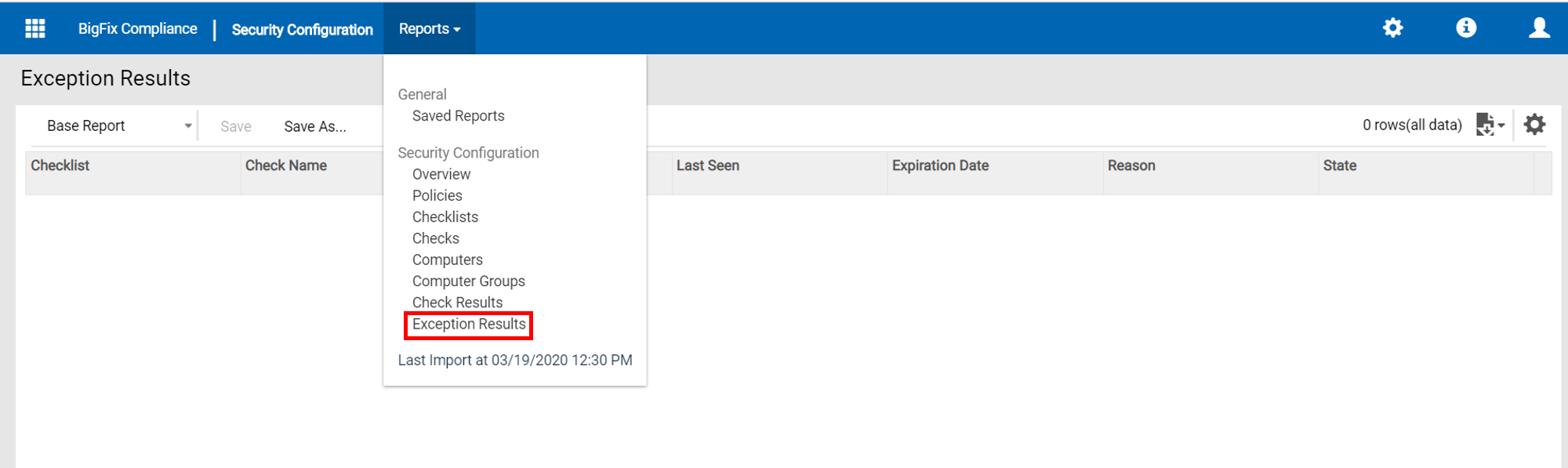Sort by the Last Seen column header
The image size is (1568, 468).
pyautogui.click(x=707, y=165)
